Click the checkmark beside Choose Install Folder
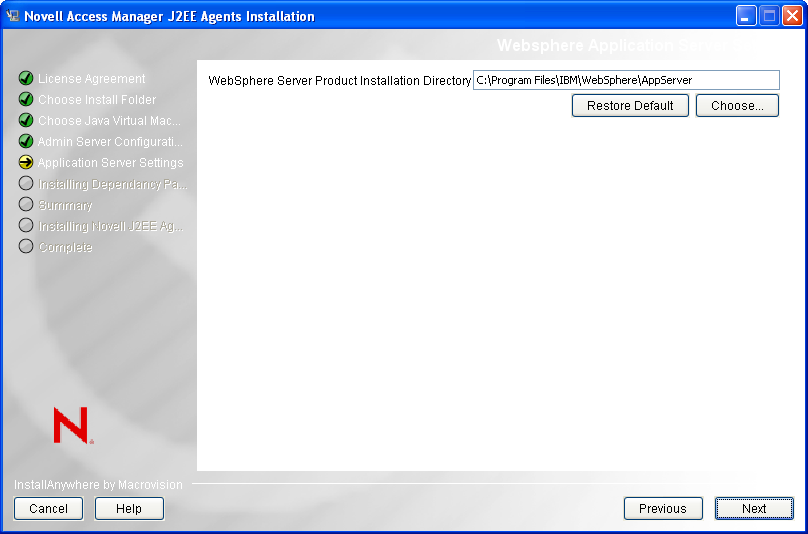Image resolution: width=808 pixels, height=534 pixels. pyautogui.click(x=26, y=99)
